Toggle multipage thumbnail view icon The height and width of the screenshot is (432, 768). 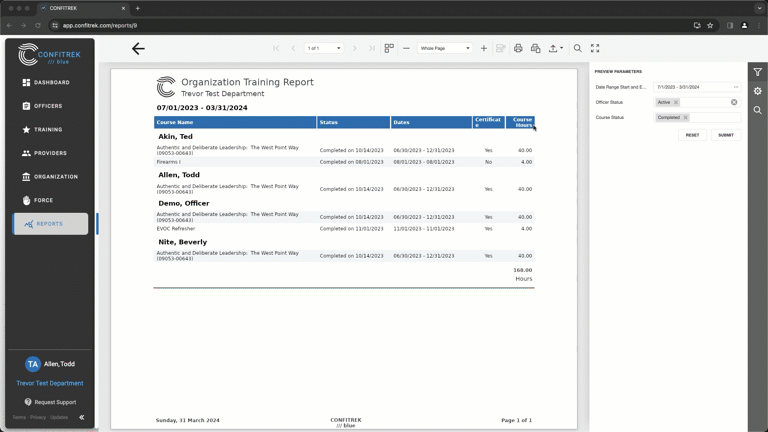point(389,48)
